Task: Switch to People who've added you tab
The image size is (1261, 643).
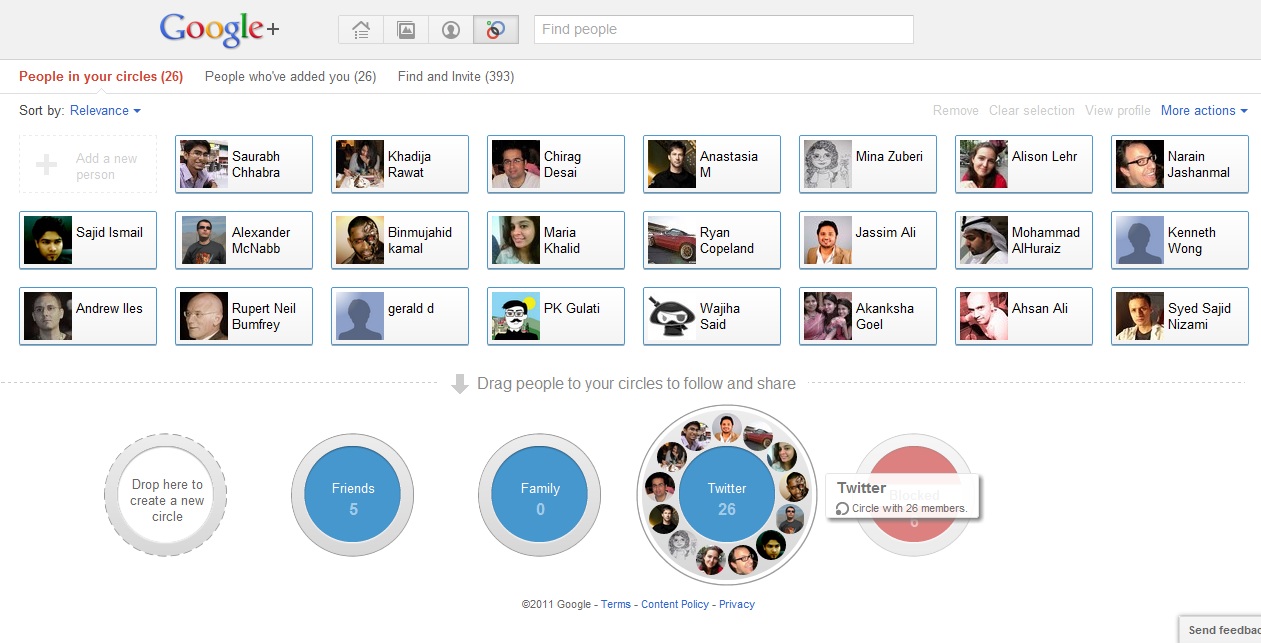Action: pyautogui.click(x=290, y=77)
